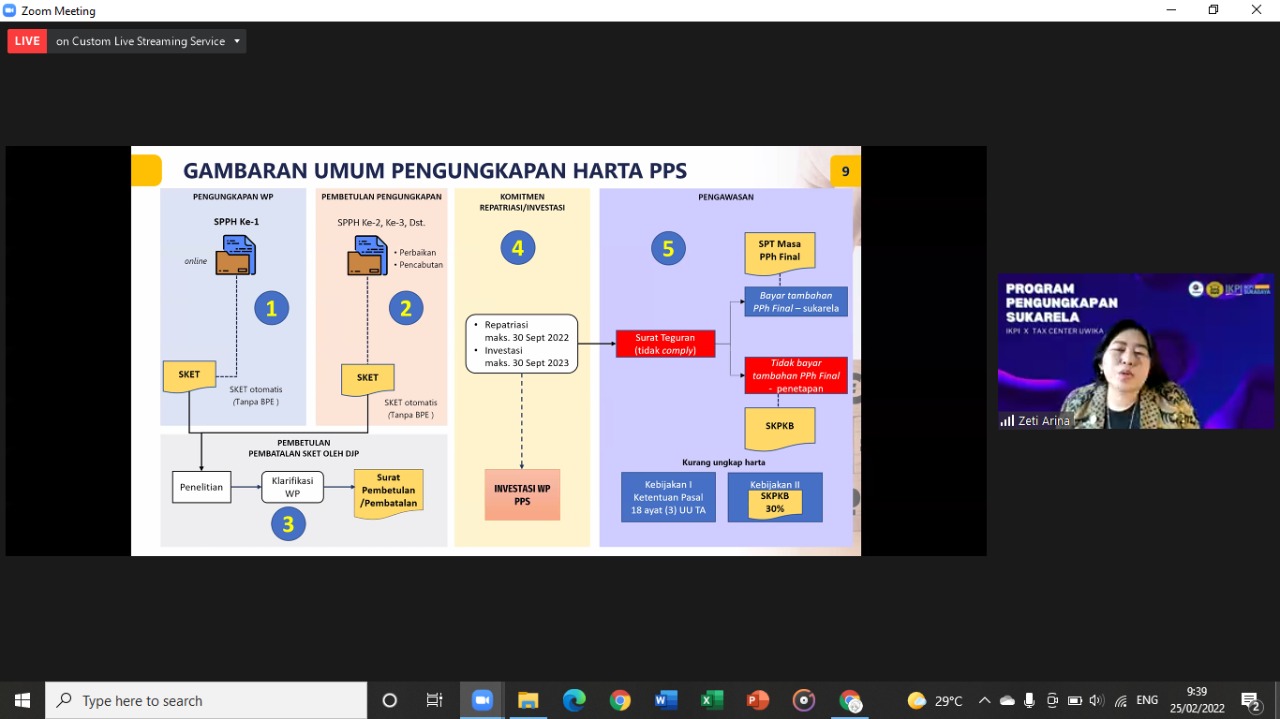Click the red LIVE indicator badge
The height and width of the screenshot is (719, 1280).
click(27, 41)
